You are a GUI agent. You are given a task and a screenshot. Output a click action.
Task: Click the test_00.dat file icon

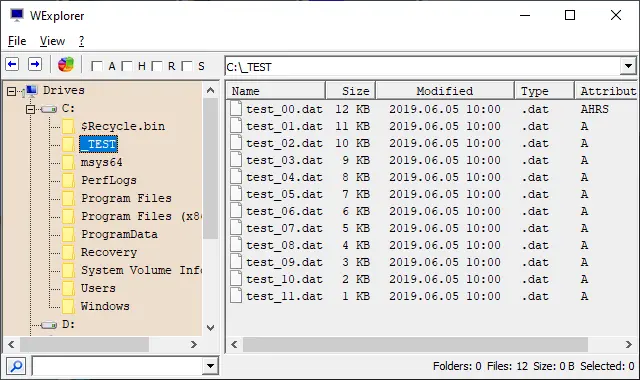click(x=236, y=109)
